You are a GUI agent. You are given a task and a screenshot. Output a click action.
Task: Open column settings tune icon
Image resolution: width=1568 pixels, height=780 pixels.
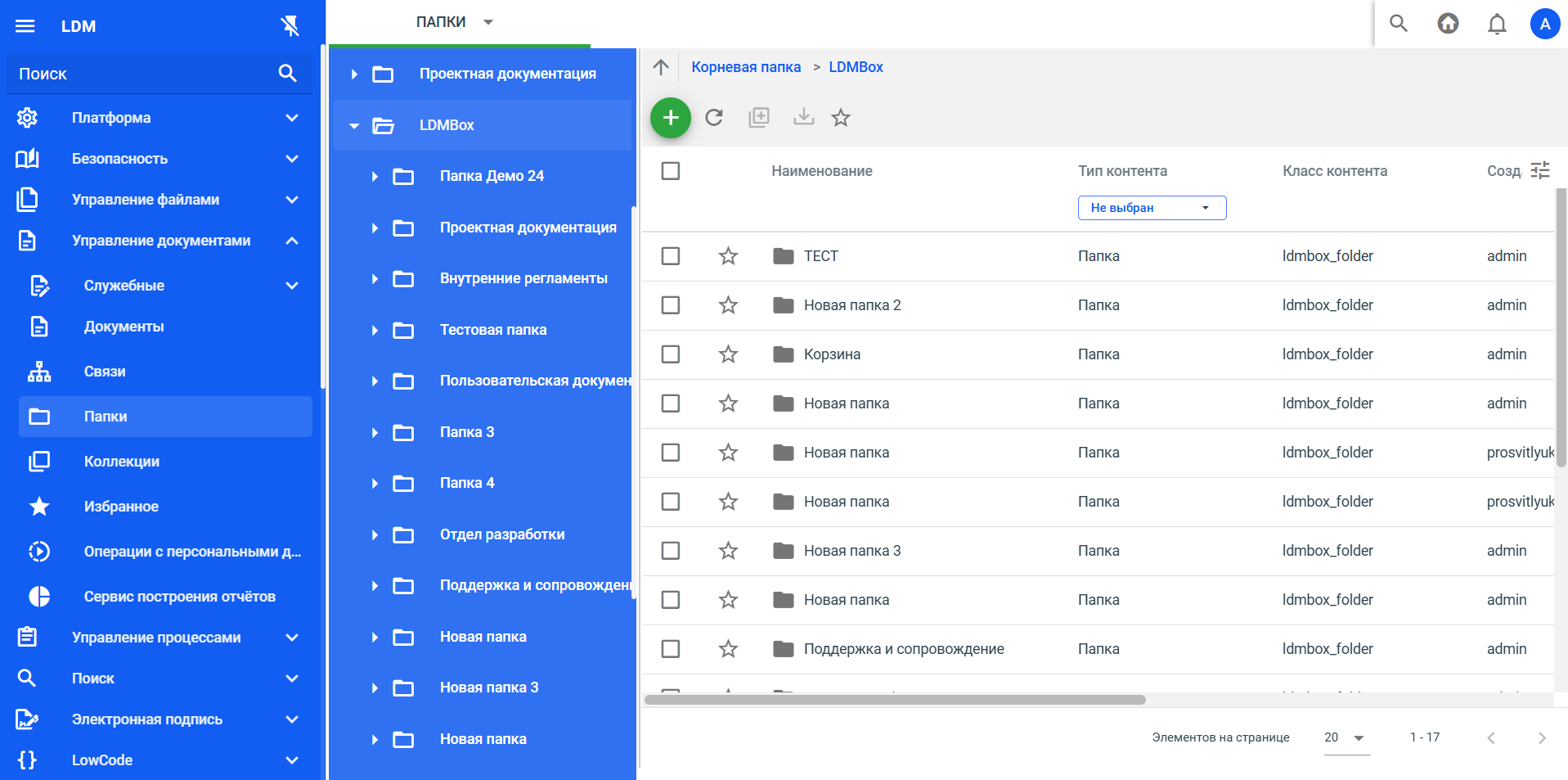click(1540, 170)
